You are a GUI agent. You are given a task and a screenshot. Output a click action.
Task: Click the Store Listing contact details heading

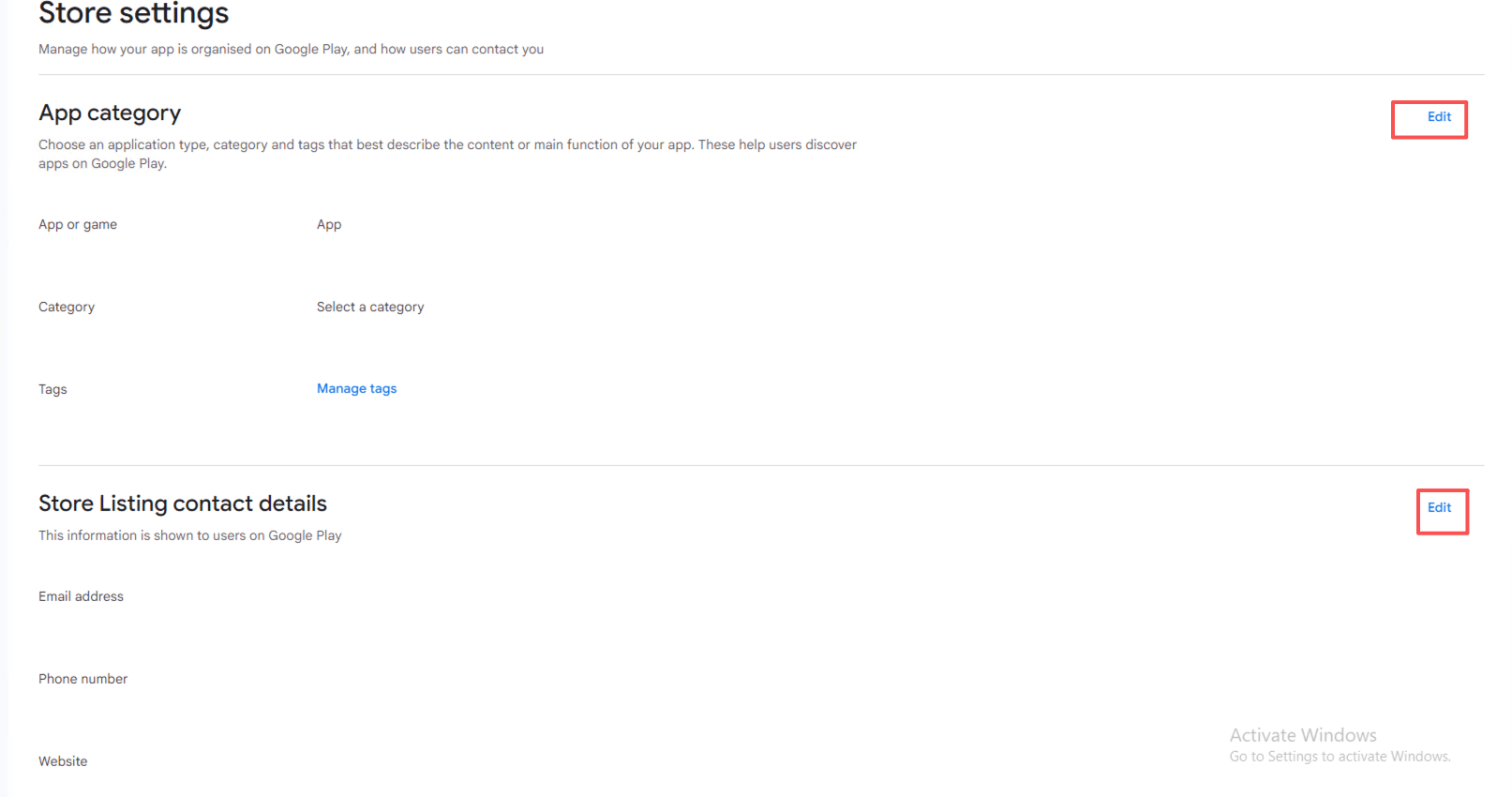[x=183, y=504]
